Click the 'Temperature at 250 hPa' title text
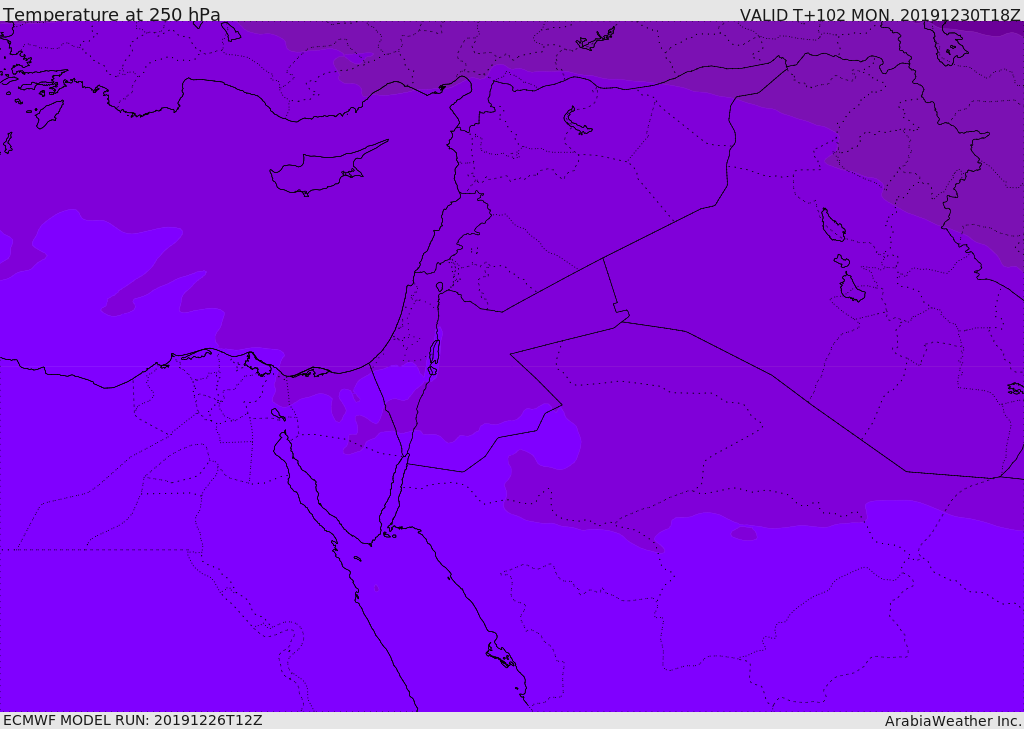1024x729 pixels. (x=112, y=14)
